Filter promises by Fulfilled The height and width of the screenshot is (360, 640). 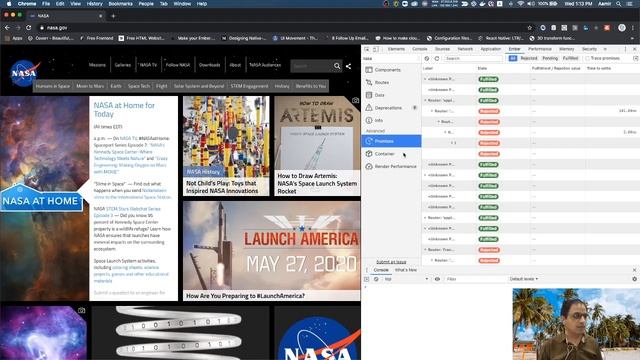click(x=570, y=58)
